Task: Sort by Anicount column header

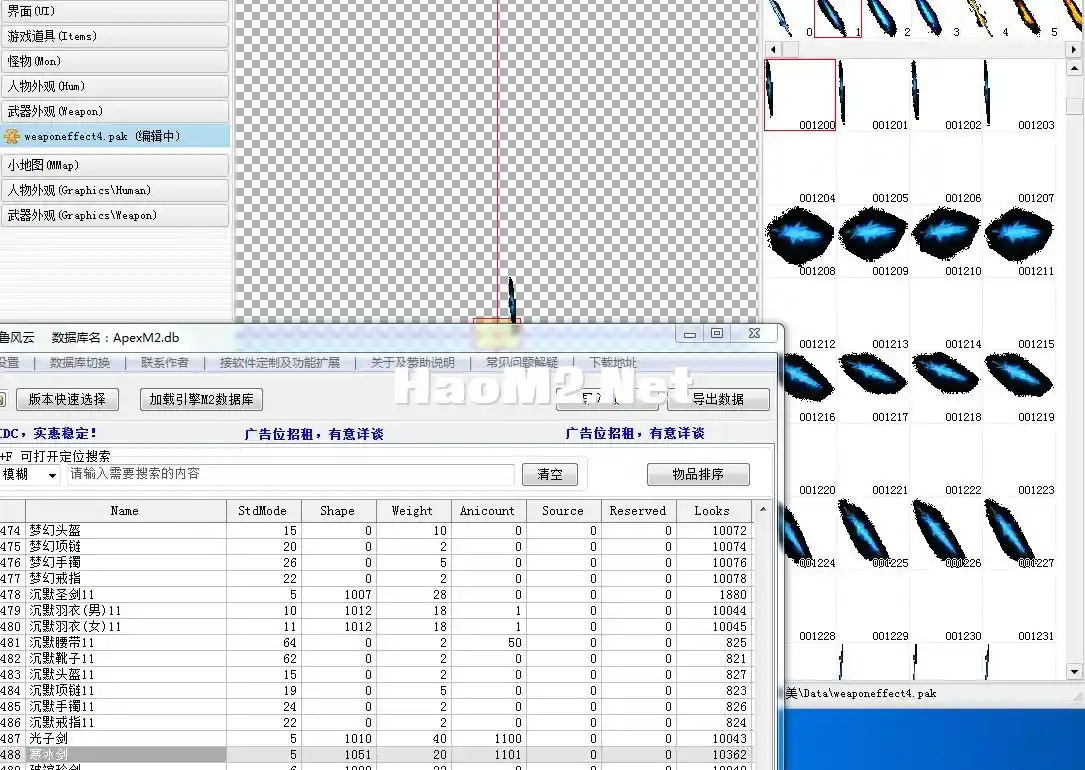Action: 489,511
